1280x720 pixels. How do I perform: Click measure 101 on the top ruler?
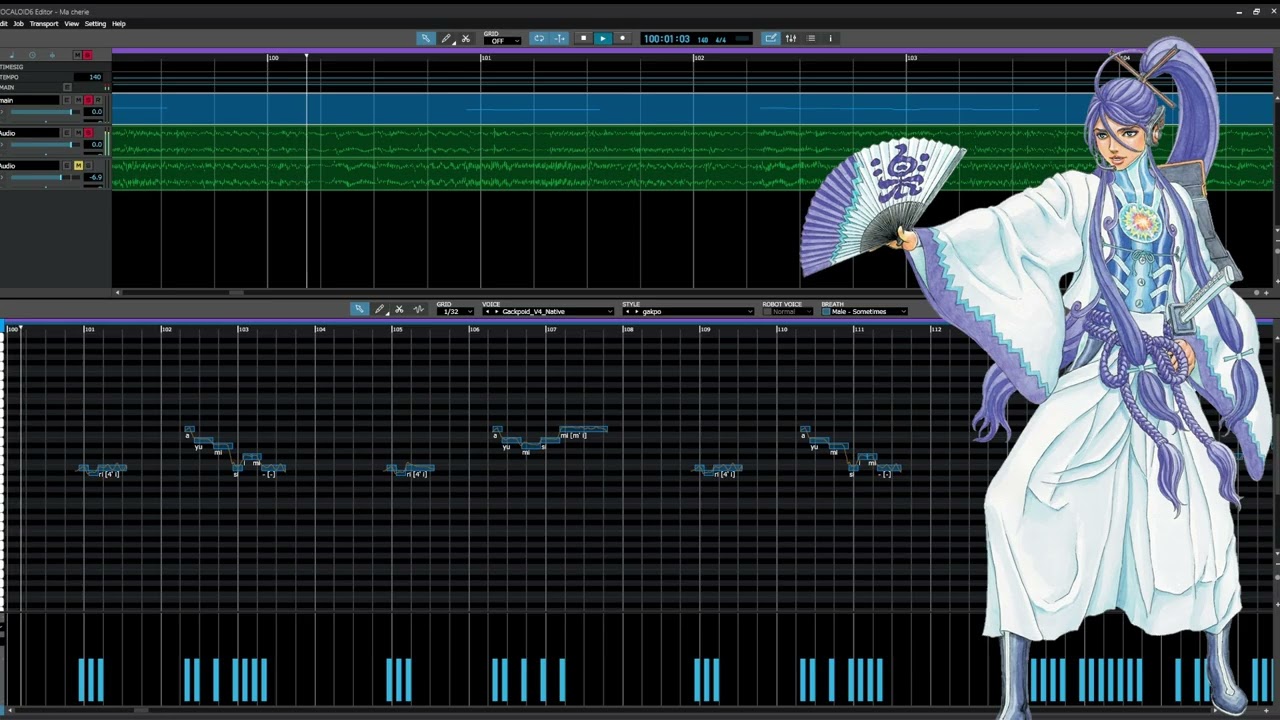click(x=486, y=58)
